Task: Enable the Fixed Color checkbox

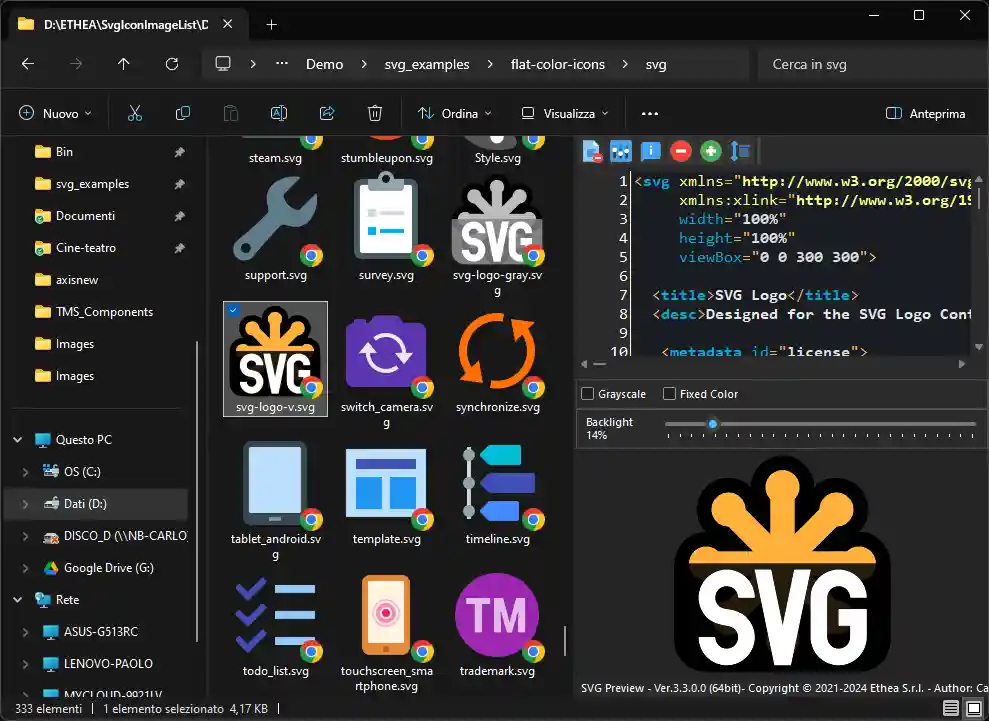Action: click(x=670, y=394)
